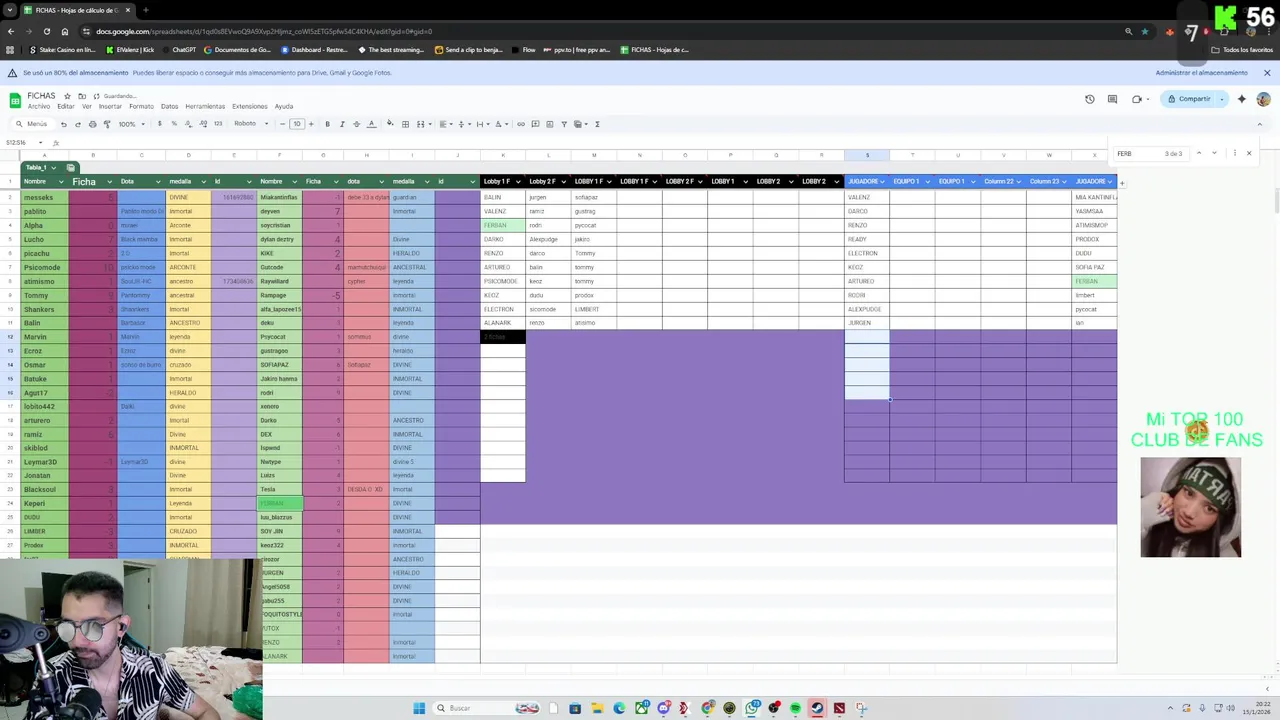
Task: Click the Google Sheets home logo
Action: coord(15,100)
